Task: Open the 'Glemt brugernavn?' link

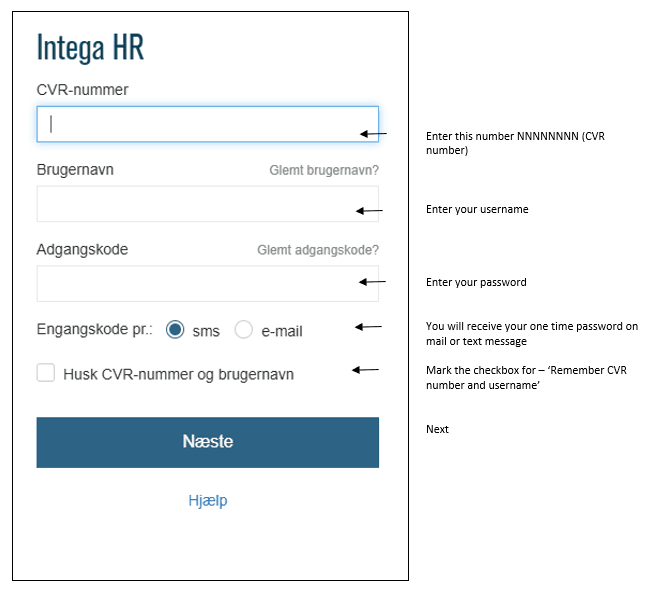Action: pos(324,171)
